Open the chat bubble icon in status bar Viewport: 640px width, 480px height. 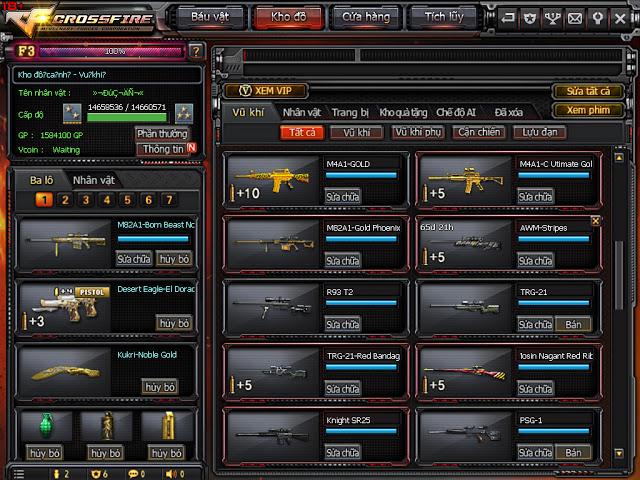point(133,474)
